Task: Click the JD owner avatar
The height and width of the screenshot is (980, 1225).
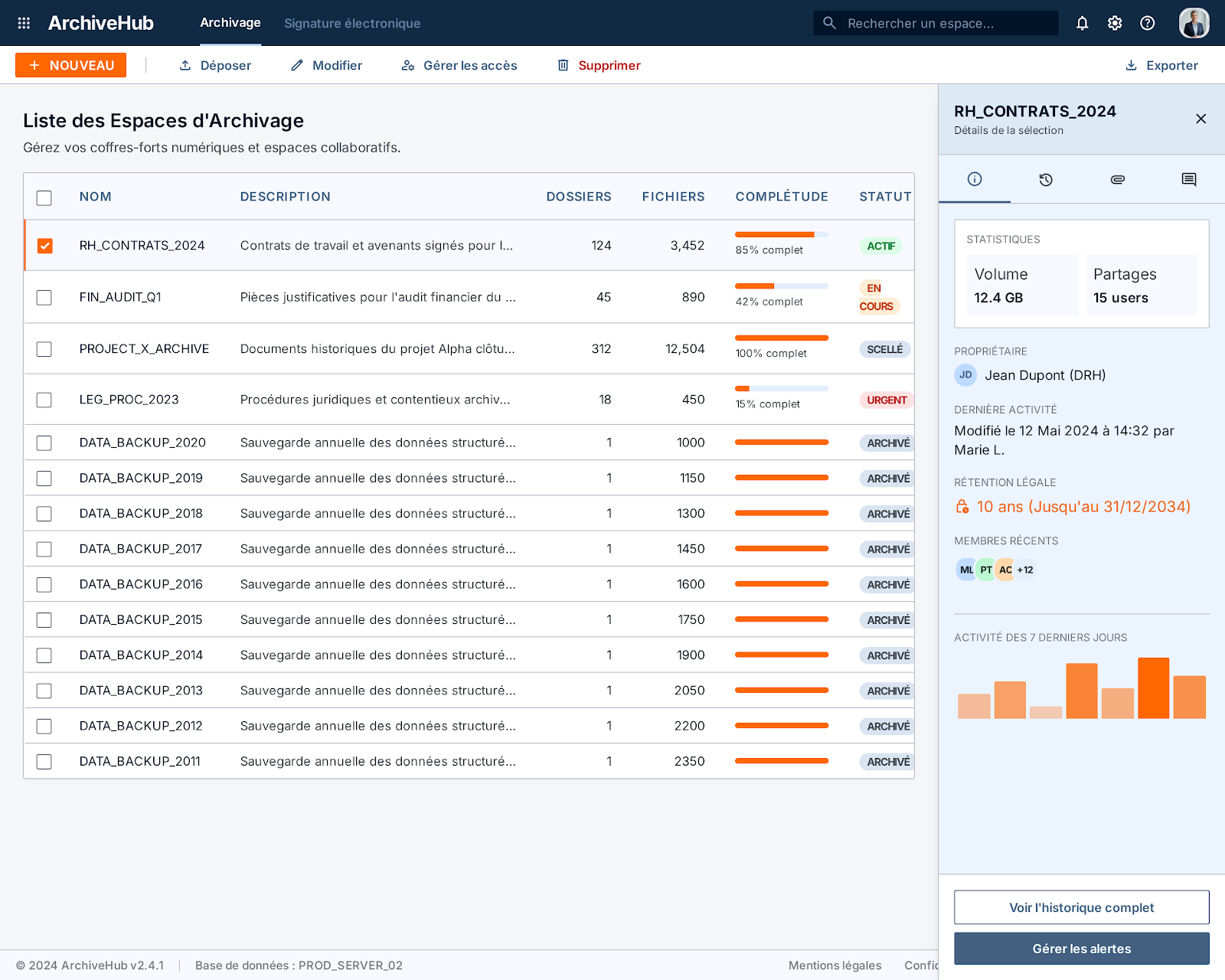Action: (x=965, y=375)
